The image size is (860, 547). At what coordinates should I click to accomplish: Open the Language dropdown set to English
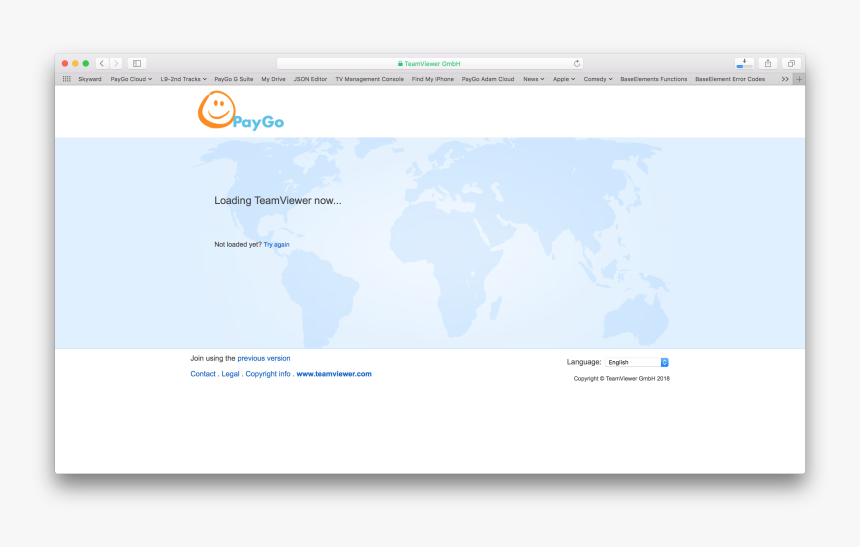637,362
